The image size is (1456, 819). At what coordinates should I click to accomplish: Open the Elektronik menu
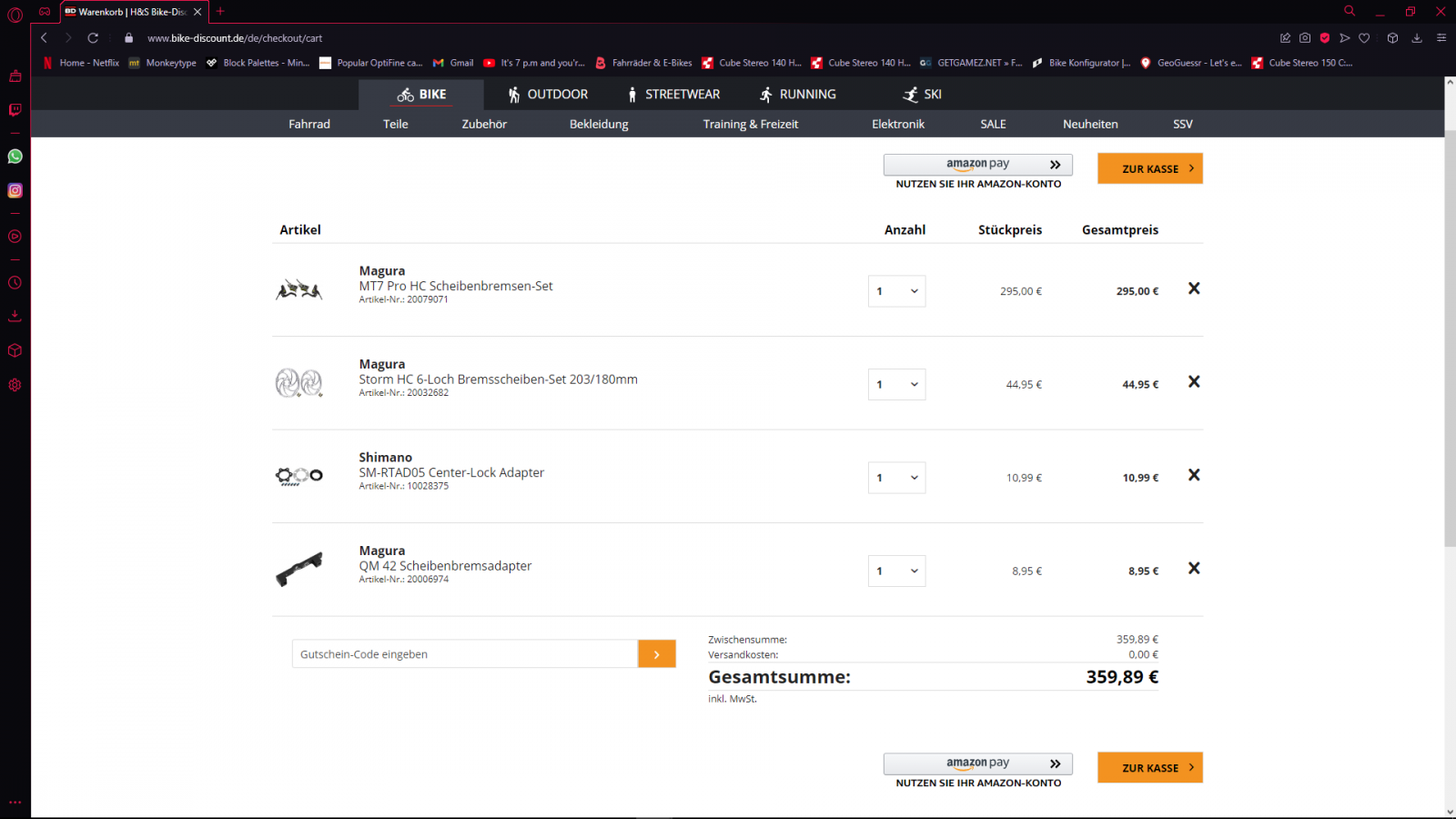pos(898,125)
